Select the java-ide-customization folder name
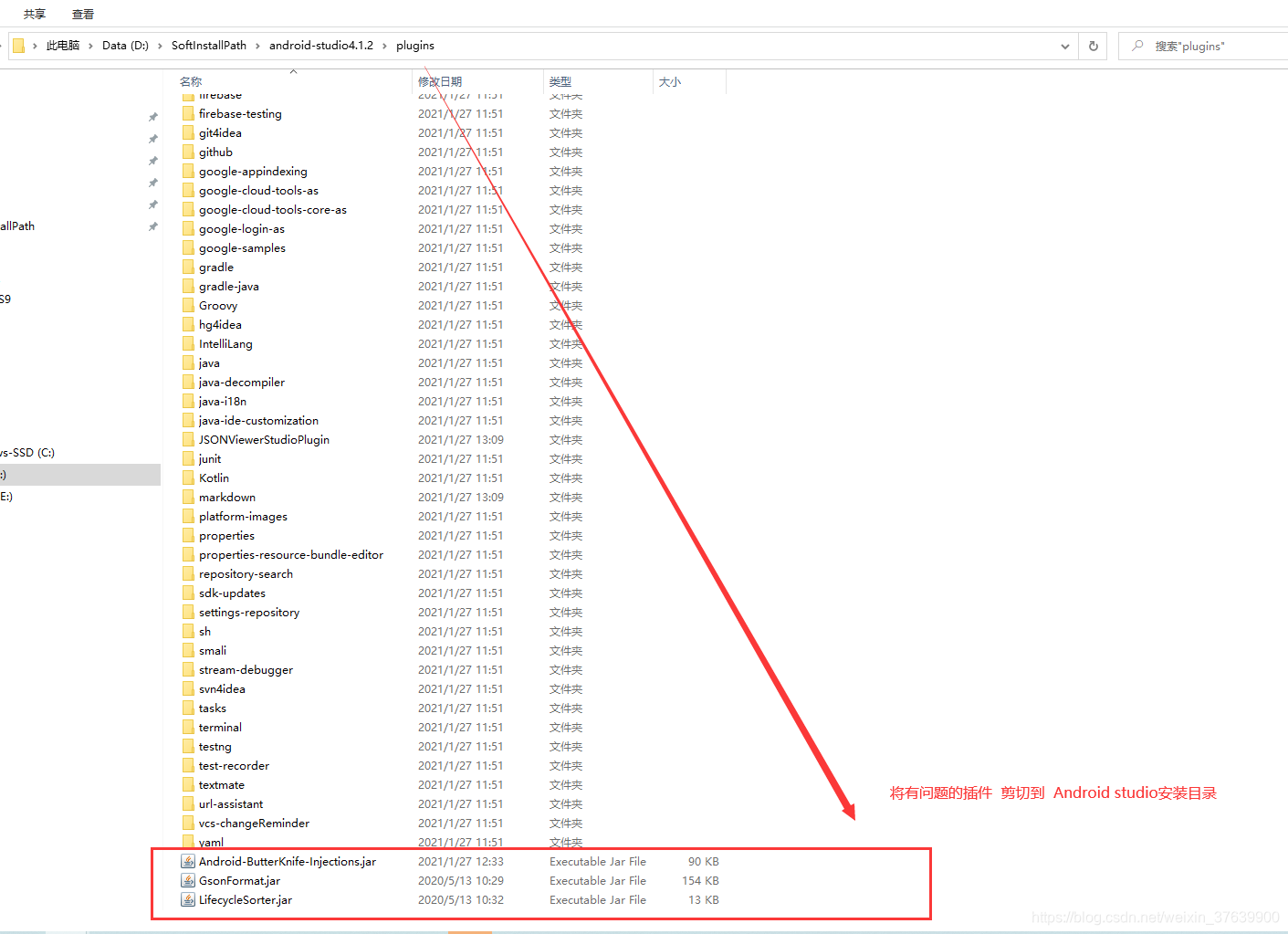This screenshot has height=934, width=1288. (x=258, y=421)
